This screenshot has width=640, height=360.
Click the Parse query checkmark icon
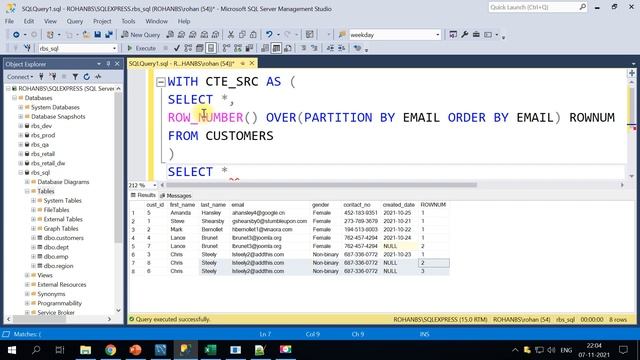(176, 48)
